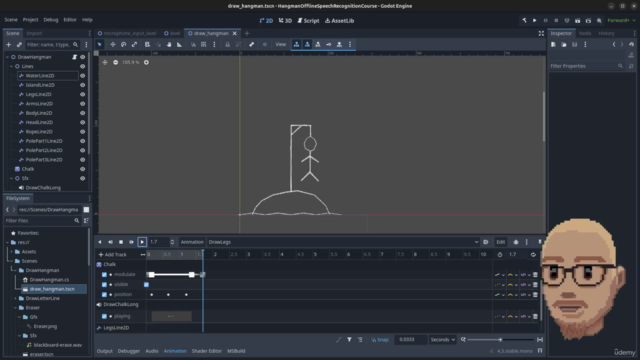Toggle the Snap option in animation panel

tap(380, 340)
